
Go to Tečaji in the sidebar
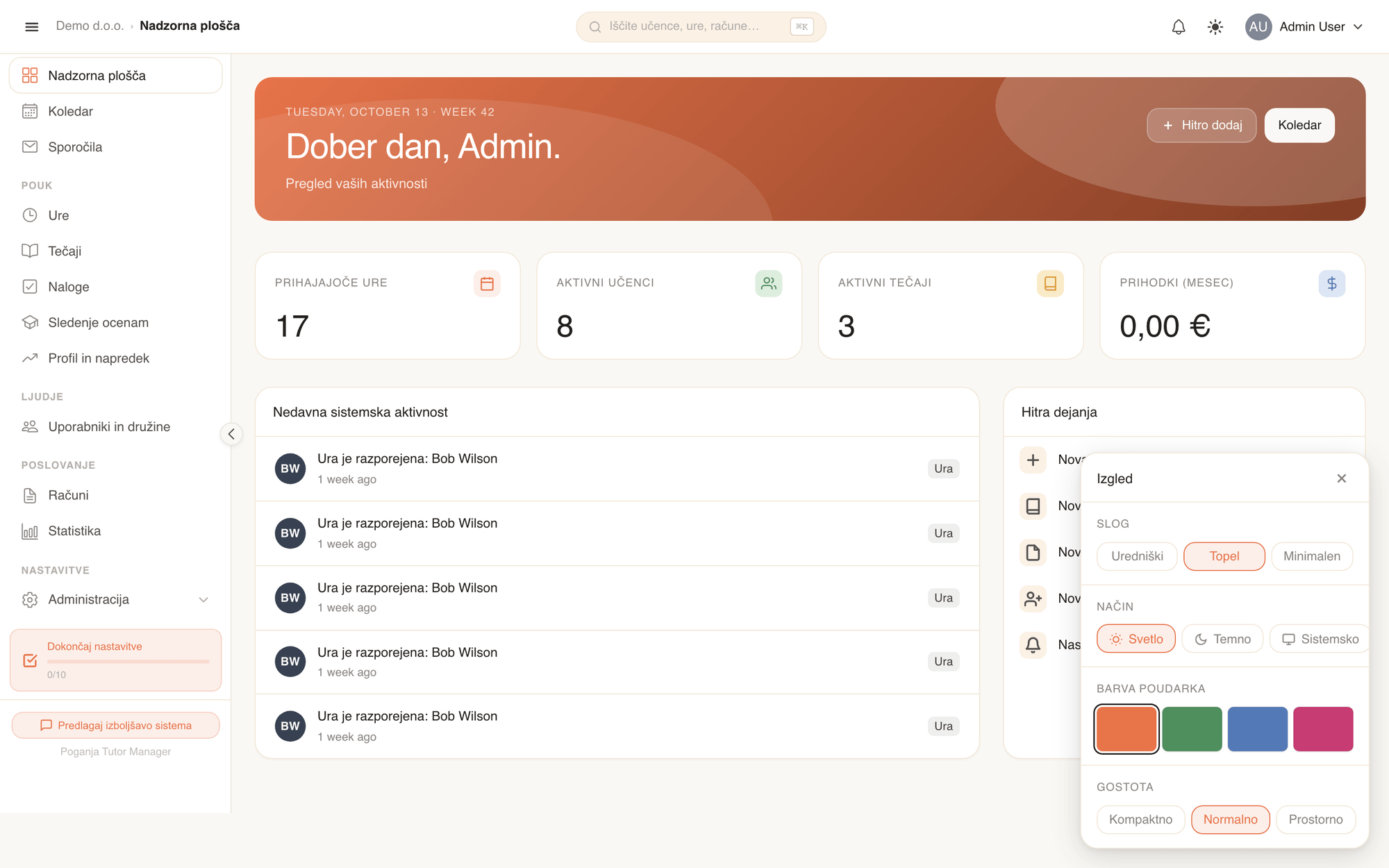115,251
